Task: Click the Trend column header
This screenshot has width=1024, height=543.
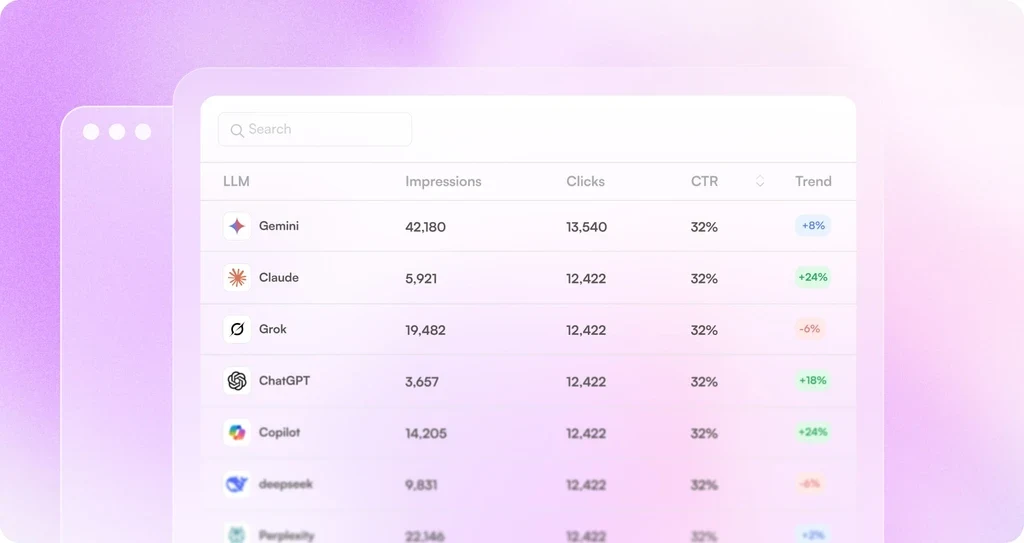Action: click(x=813, y=181)
